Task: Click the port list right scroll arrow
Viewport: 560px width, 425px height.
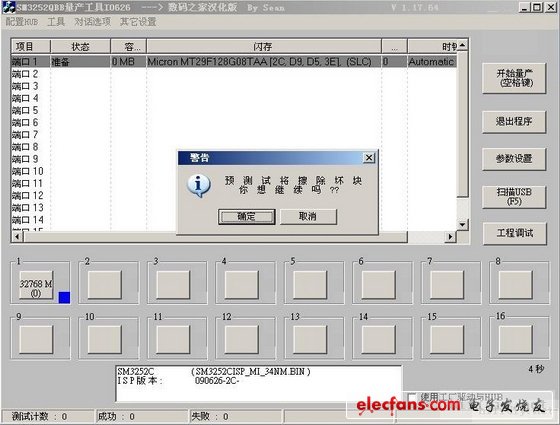Action: pos(450,236)
